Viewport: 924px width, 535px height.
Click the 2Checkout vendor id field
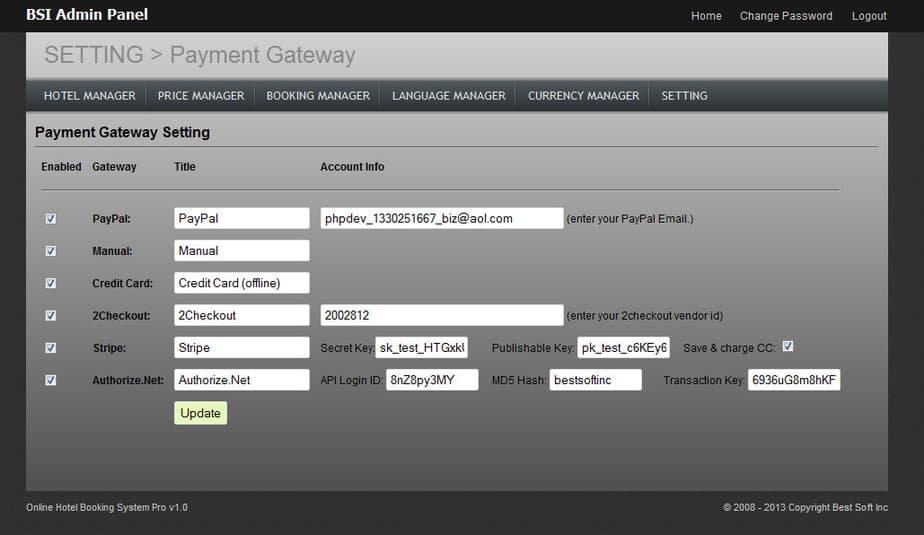click(x=441, y=315)
